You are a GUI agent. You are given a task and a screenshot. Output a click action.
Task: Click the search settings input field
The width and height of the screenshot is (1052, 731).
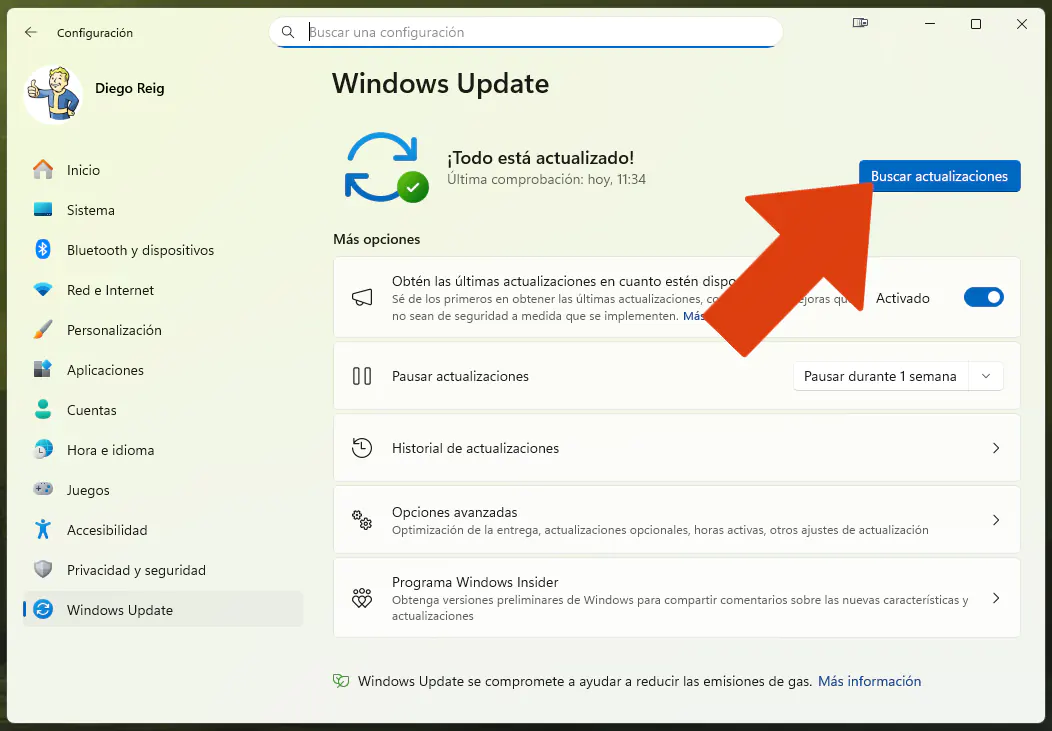click(x=525, y=32)
